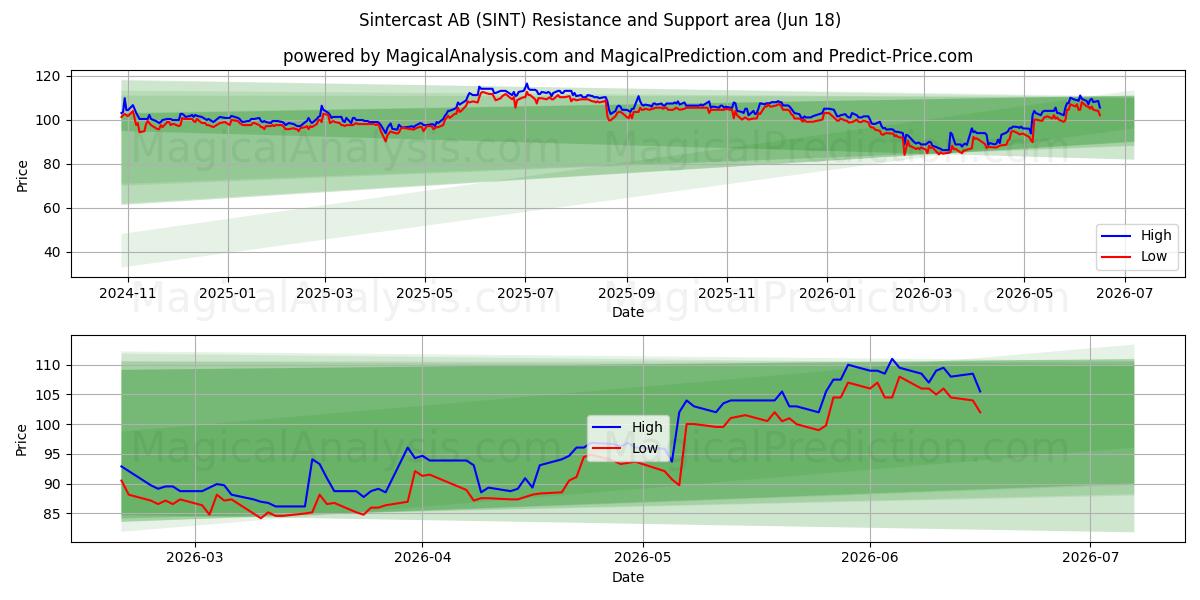Click the '80' price tick on top chart
Screen dimensions: 1200x600
[54, 164]
